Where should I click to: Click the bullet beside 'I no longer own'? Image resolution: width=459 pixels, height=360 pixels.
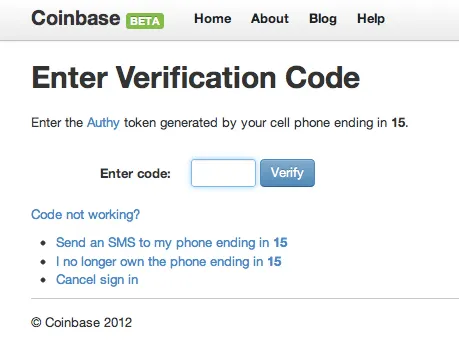43,262
